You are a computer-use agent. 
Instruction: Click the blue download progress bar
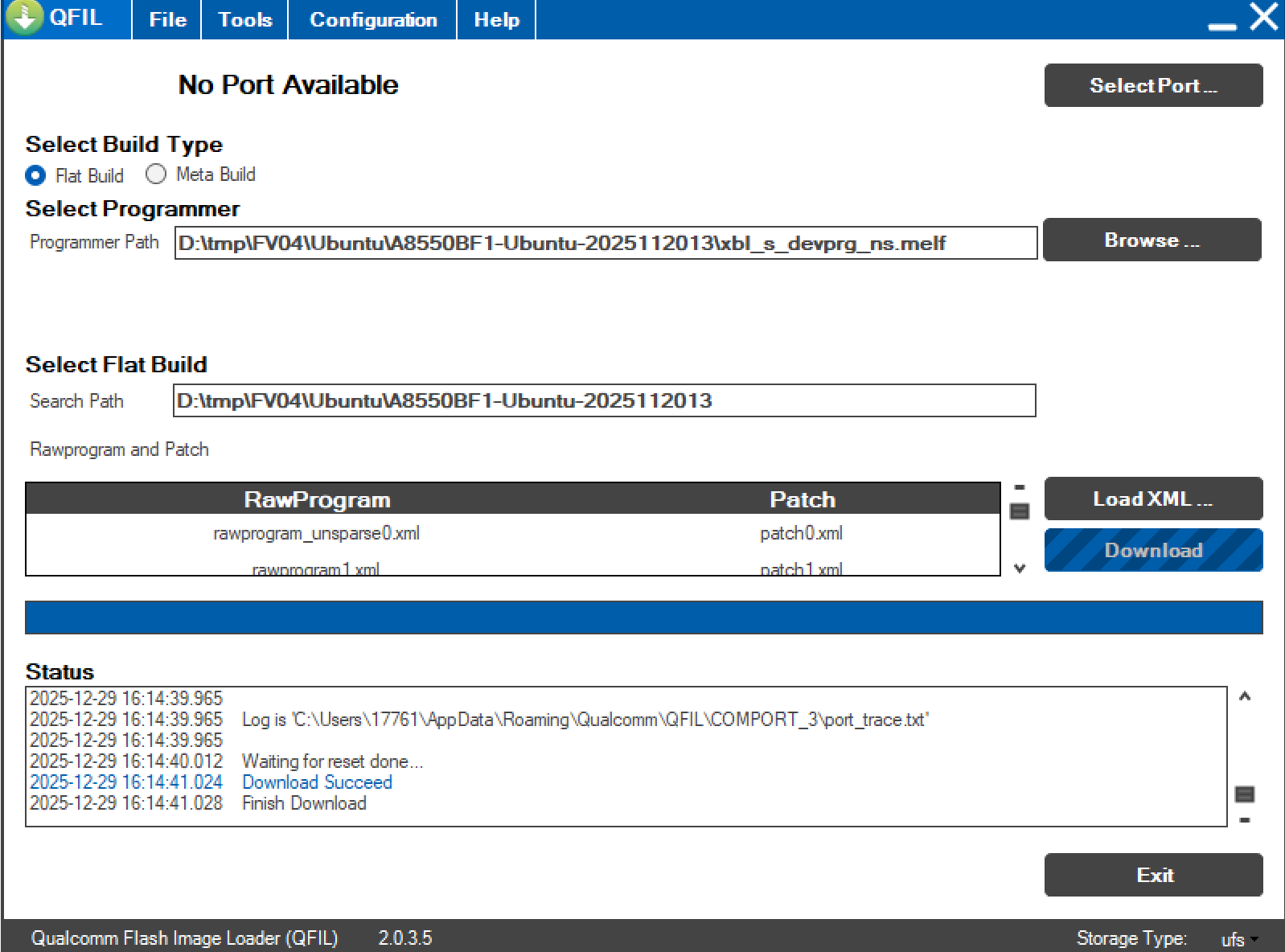tap(643, 618)
